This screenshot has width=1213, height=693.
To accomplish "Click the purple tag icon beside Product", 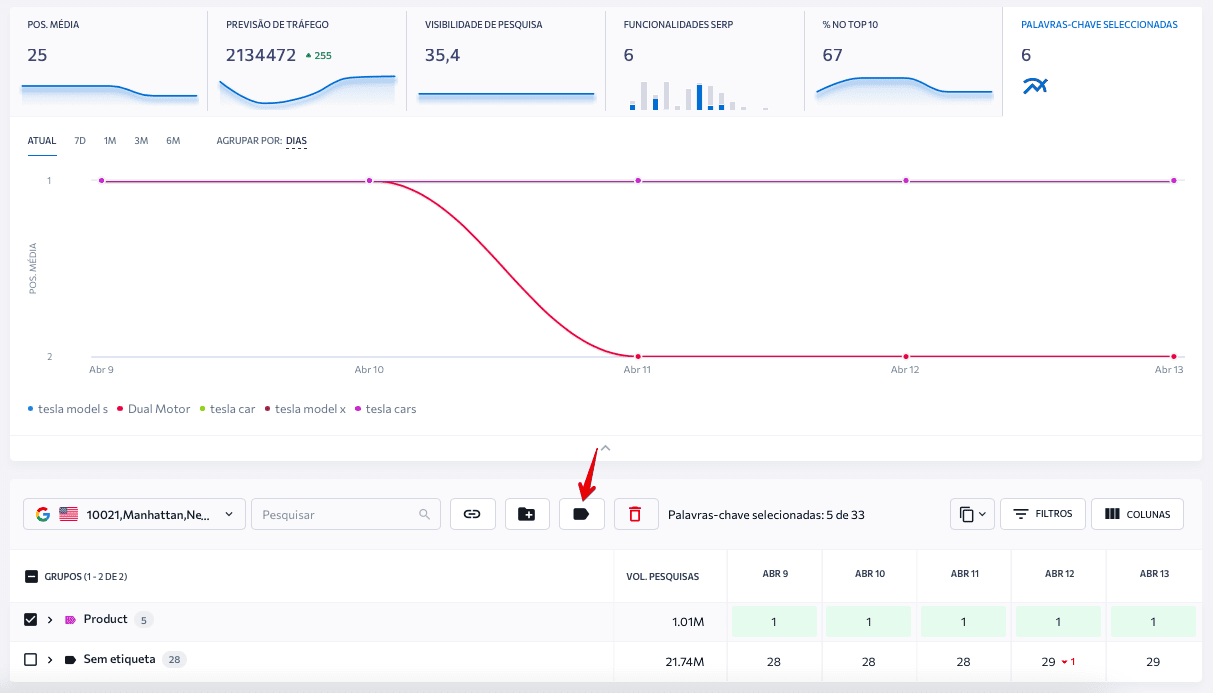I will (x=70, y=620).
